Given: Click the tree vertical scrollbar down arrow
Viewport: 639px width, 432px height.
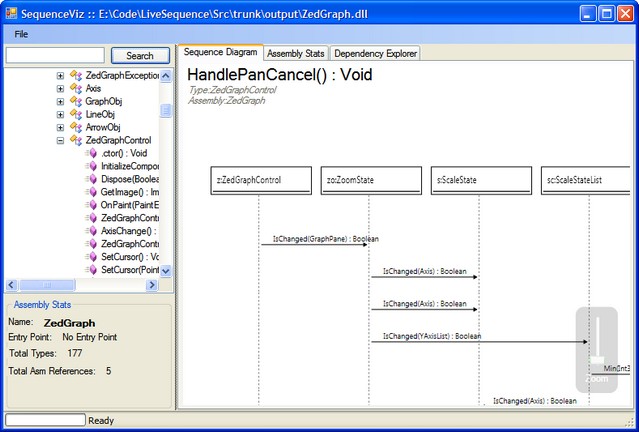Looking at the screenshot, I should pyautogui.click(x=166, y=271).
